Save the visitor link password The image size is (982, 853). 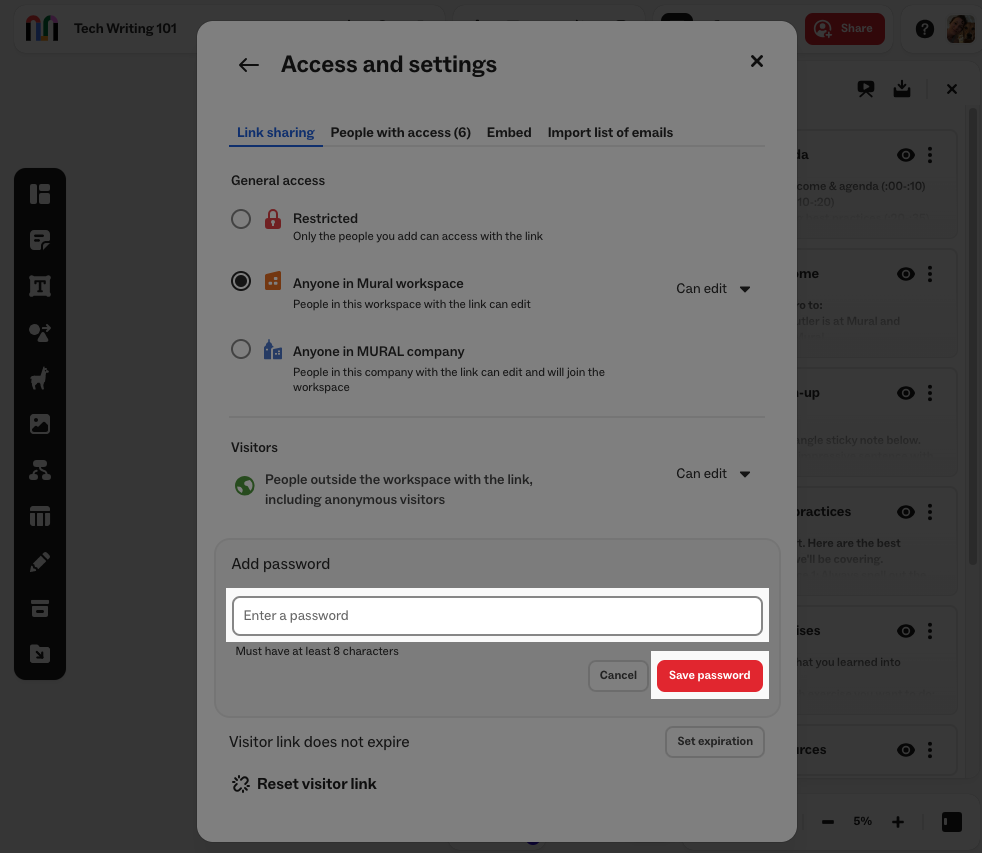710,675
